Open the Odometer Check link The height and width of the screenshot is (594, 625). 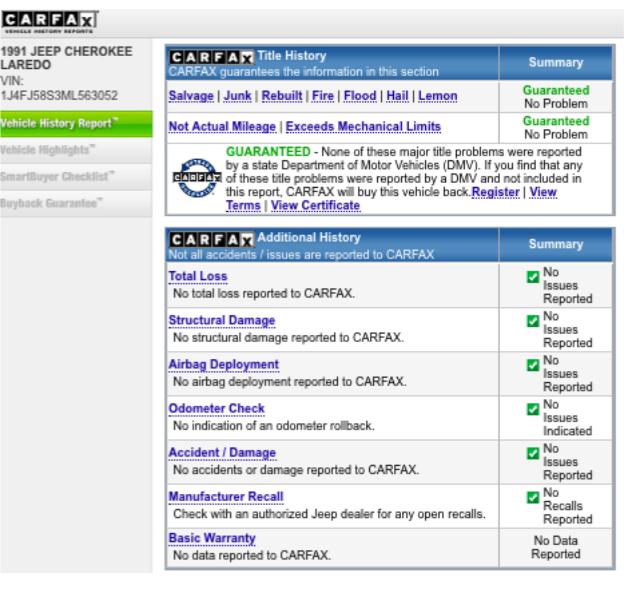pyautogui.click(x=216, y=409)
